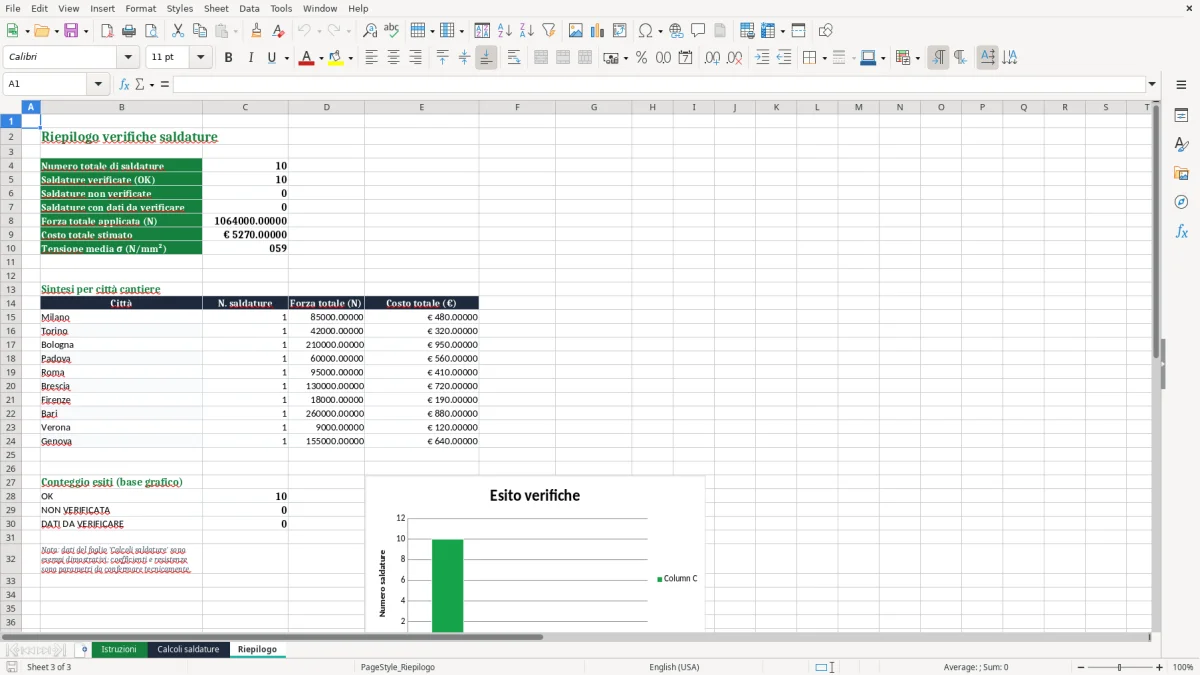
Task: Click Add Decimal Place icon
Action: (x=712, y=58)
